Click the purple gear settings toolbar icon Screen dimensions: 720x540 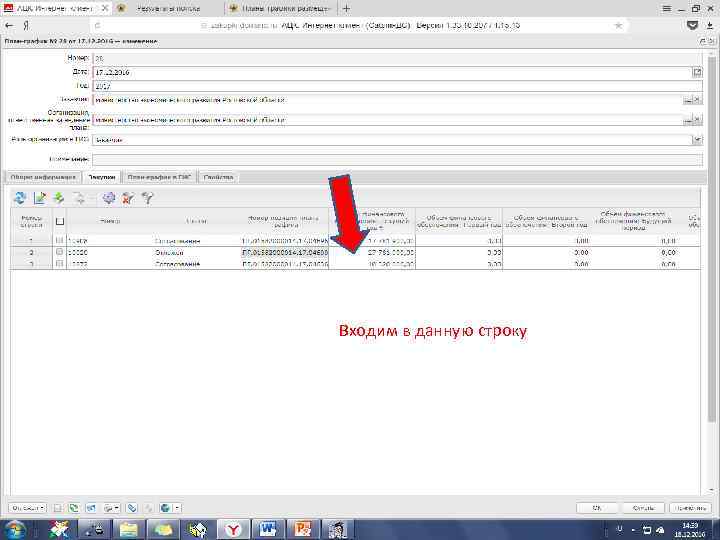pos(109,198)
